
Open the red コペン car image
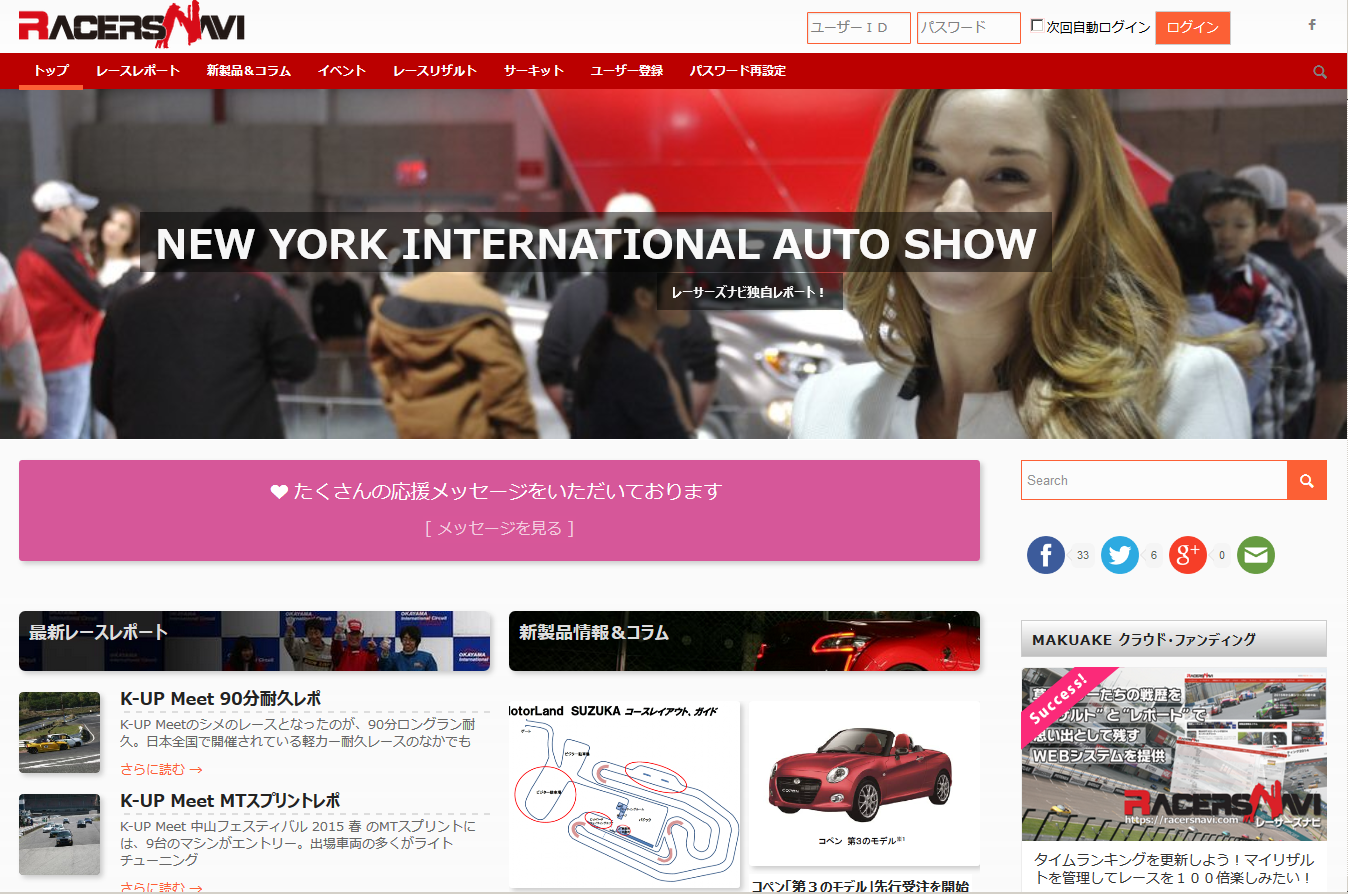click(865, 782)
